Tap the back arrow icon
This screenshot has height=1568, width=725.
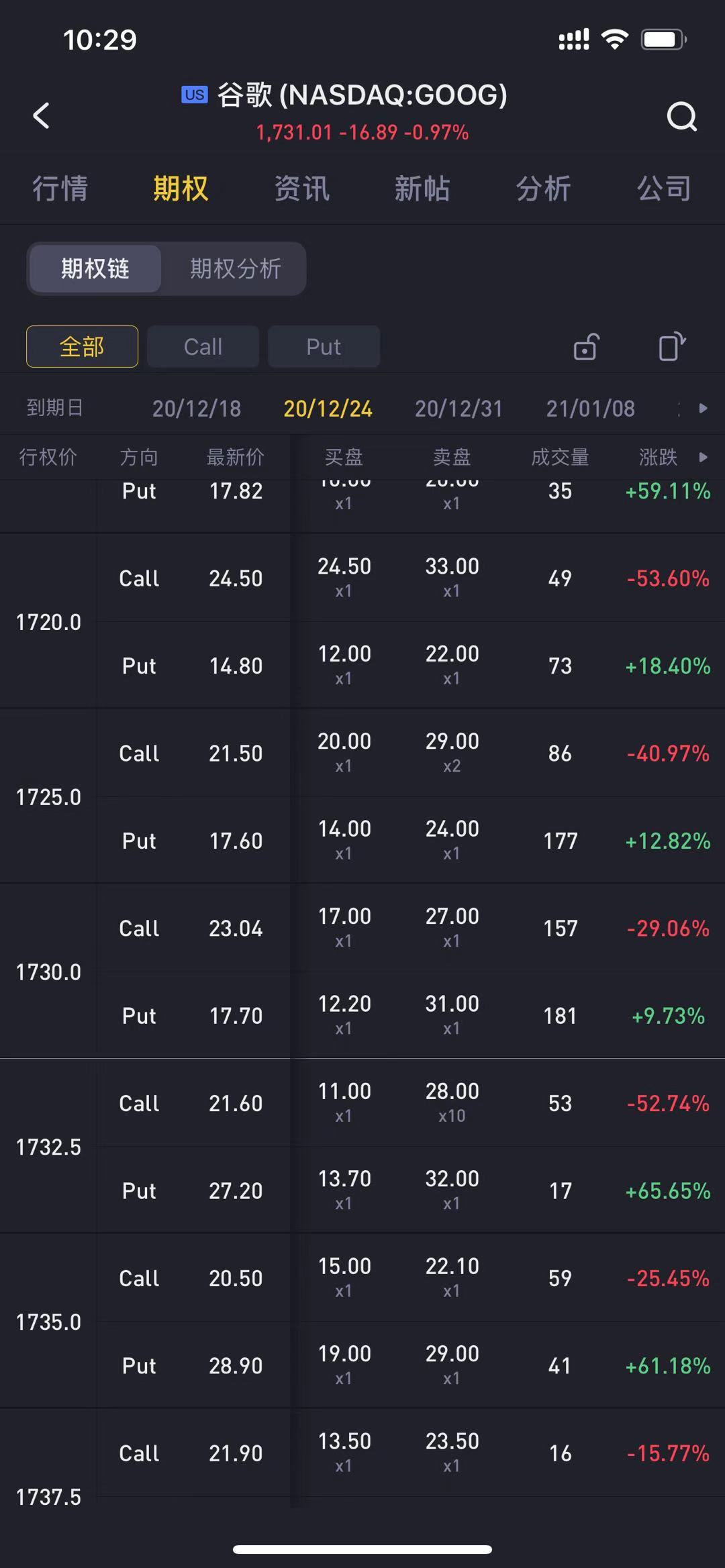click(x=42, y=115)
